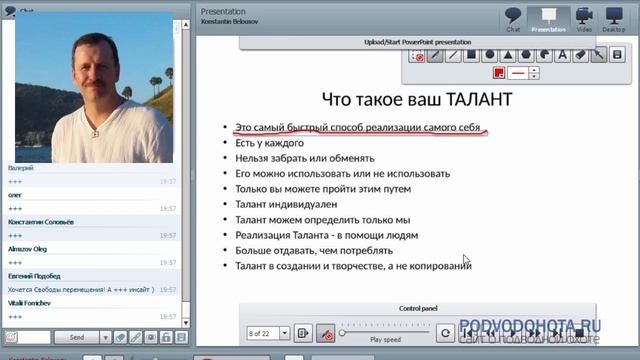This screenshot has width=640, height=360.
Task: Select chat user name 'Евгений Подобед'
Action: (x=34, y=276)
